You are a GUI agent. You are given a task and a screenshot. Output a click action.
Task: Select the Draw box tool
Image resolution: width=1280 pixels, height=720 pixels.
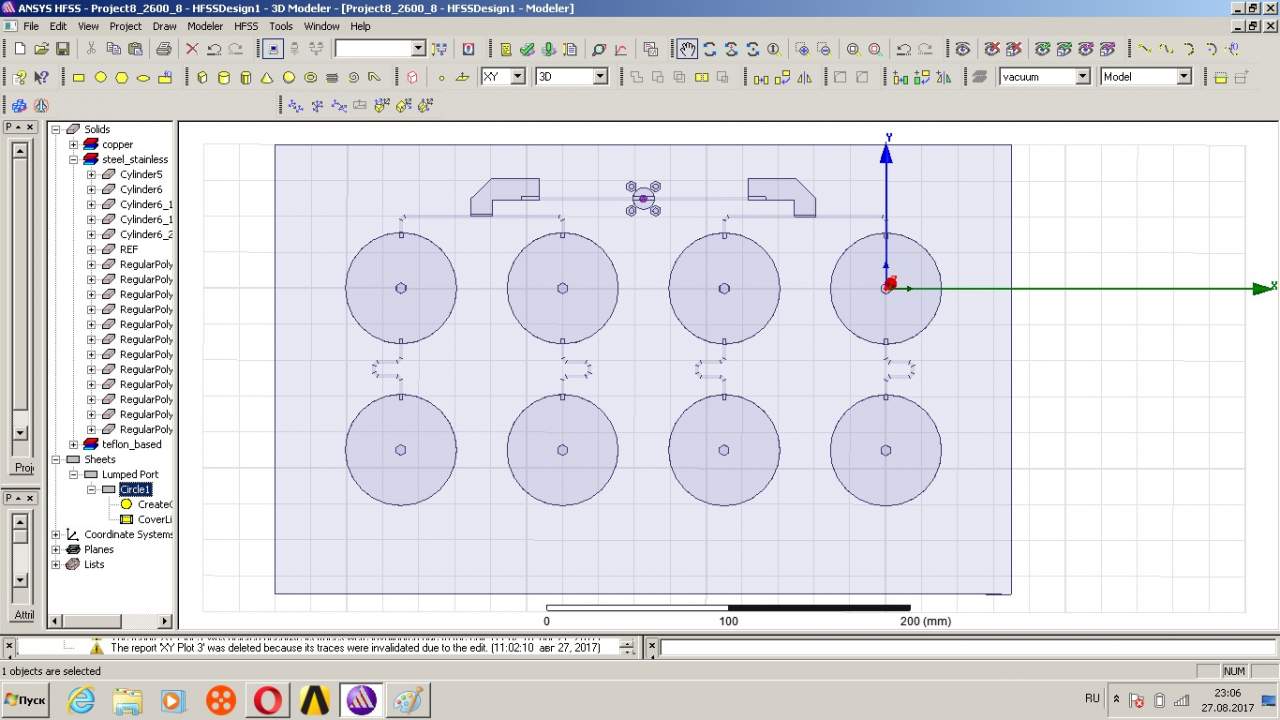pos(202,77)
